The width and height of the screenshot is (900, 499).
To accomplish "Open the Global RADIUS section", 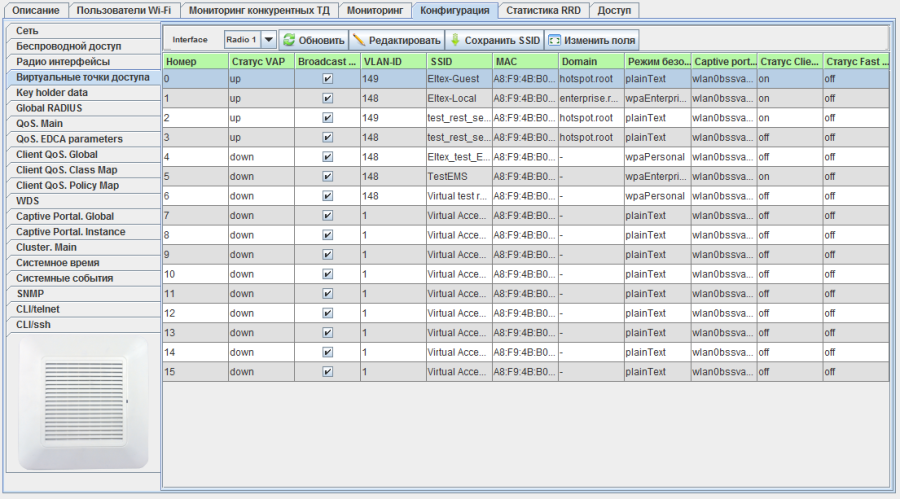I will point(84,108).
